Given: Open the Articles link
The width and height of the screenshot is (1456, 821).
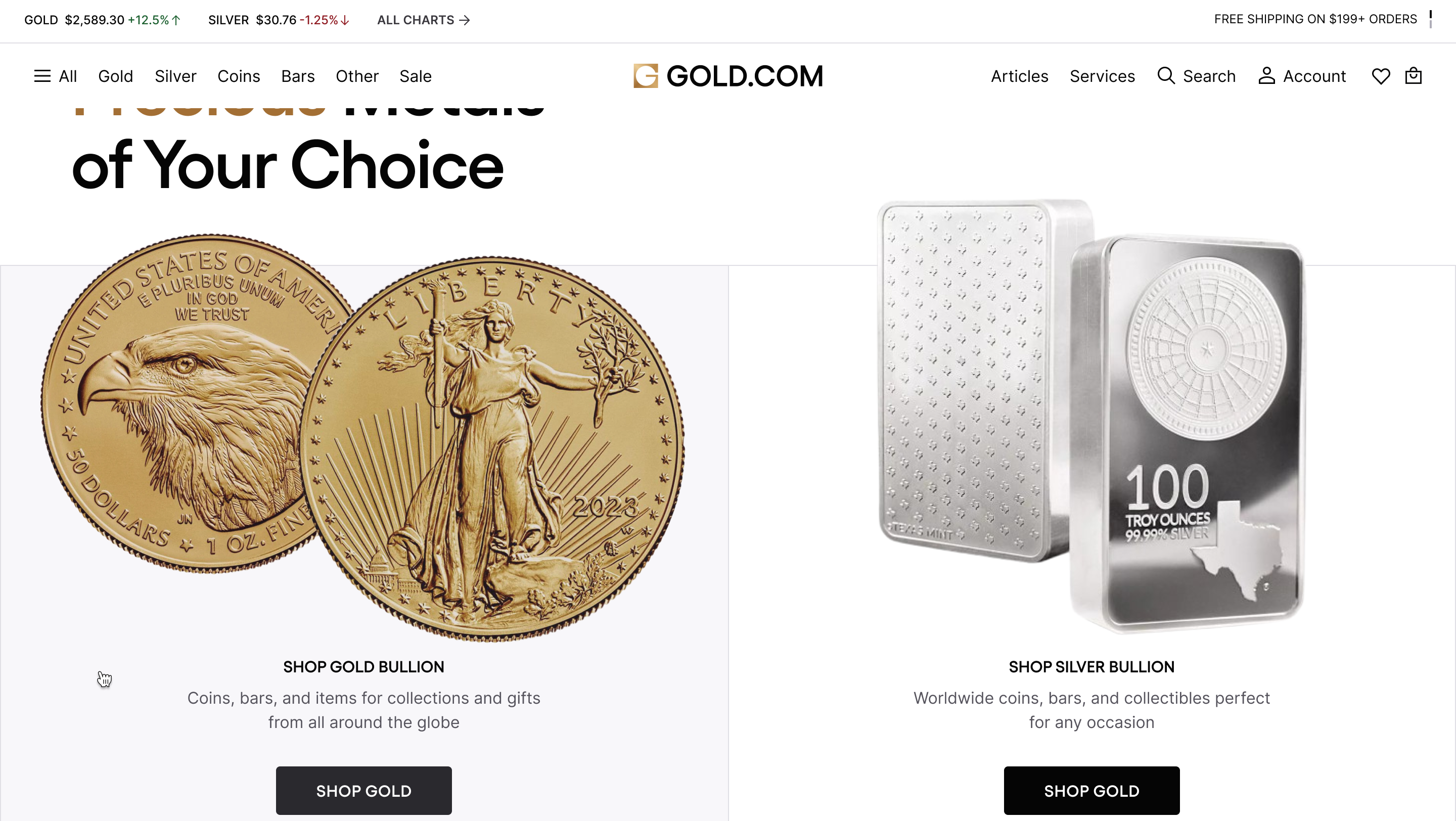Looking at the screenshot, I should [1019, 76].
